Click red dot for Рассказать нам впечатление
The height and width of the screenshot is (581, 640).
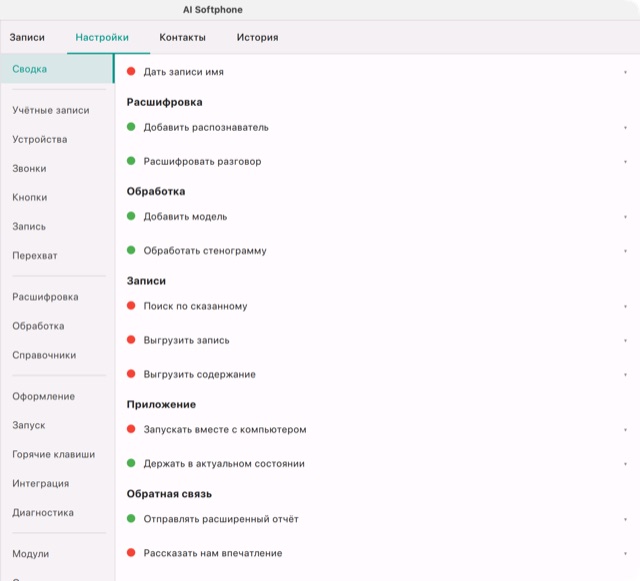(x=131, y=553)
